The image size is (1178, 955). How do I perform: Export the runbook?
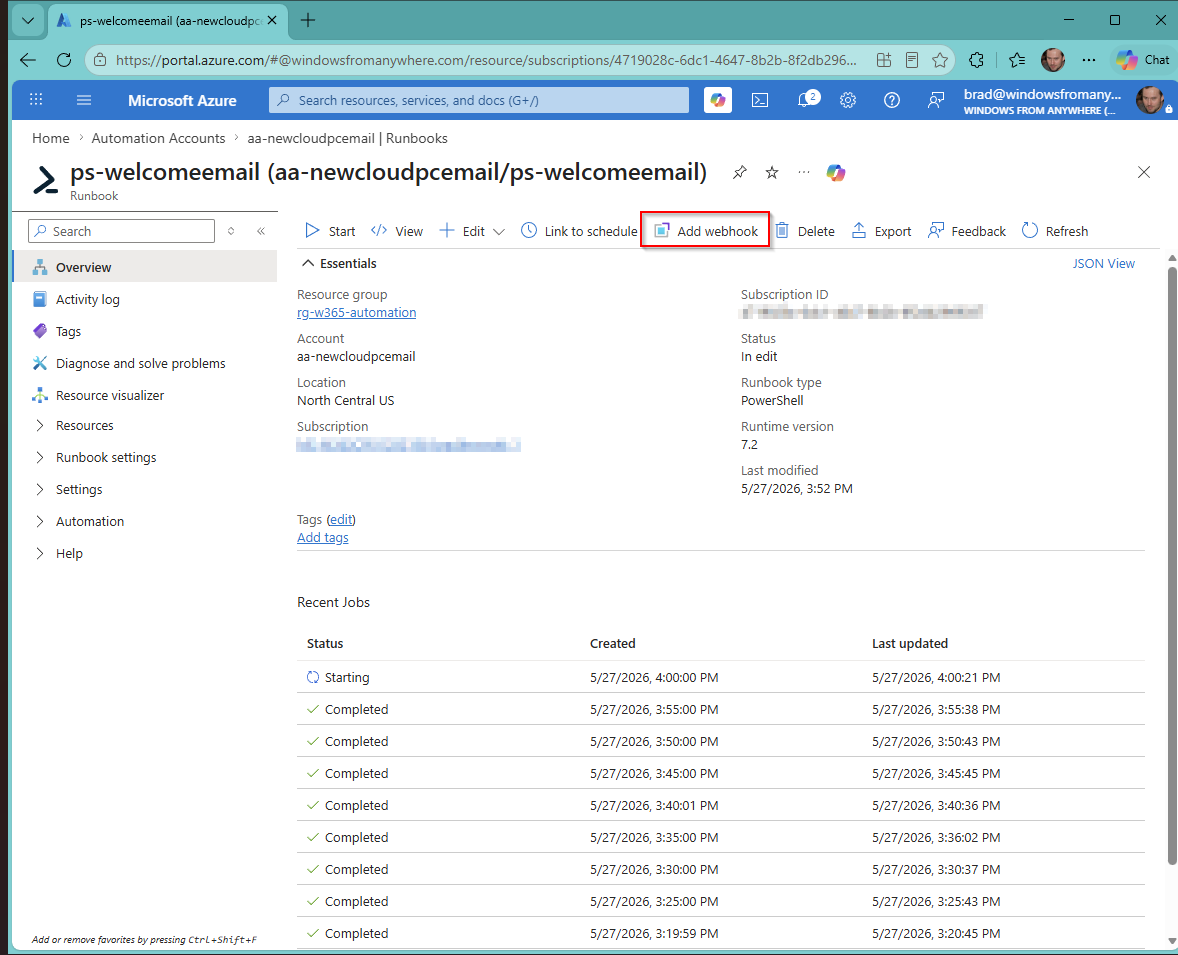[881, 231]
